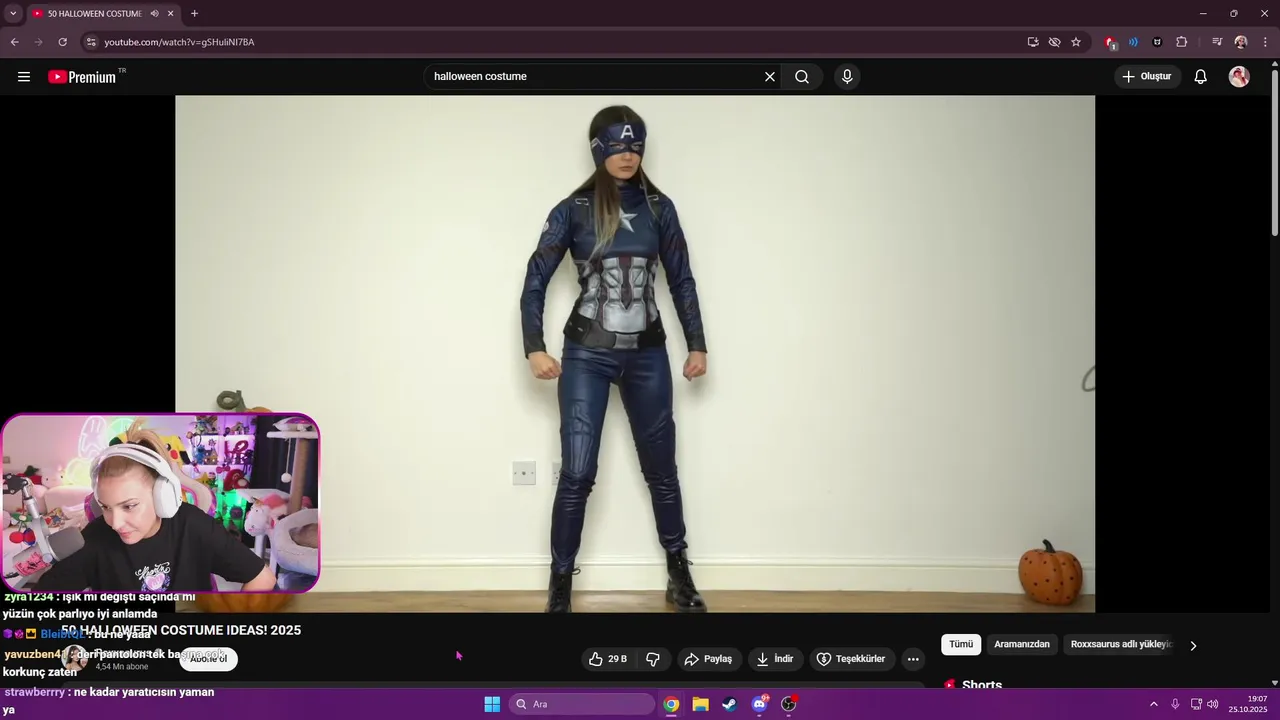Open the taskbar volume control
The image size is (1280, 720).
[x=1213, y=704]
